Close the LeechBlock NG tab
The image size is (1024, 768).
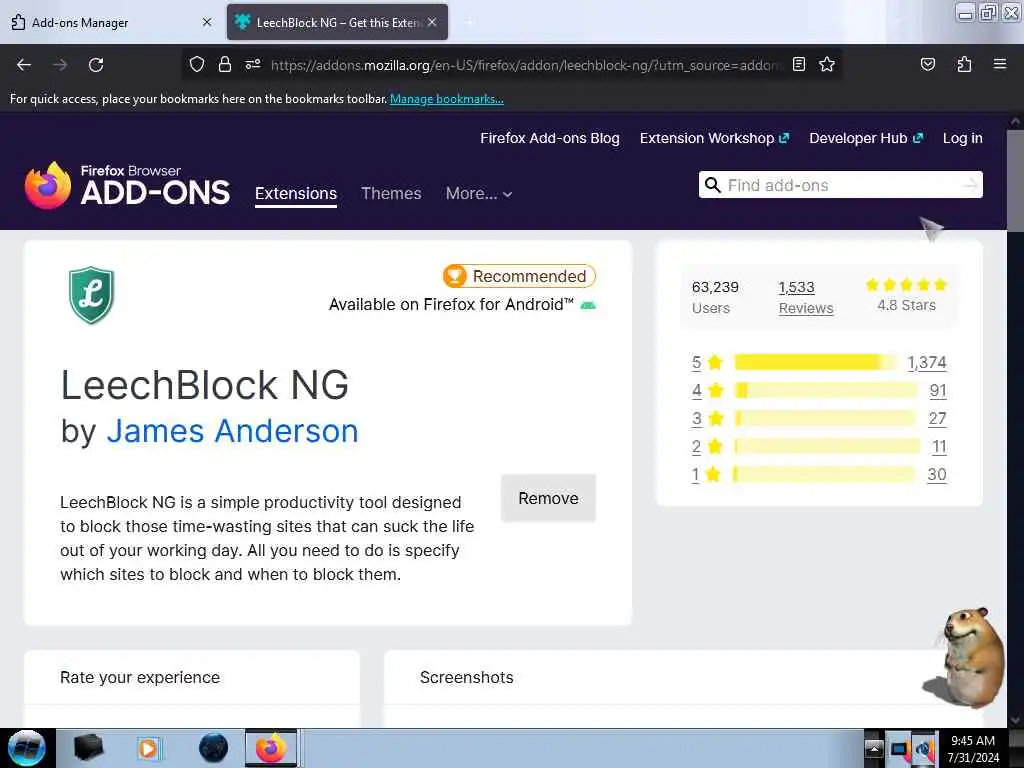click(432, 22)
